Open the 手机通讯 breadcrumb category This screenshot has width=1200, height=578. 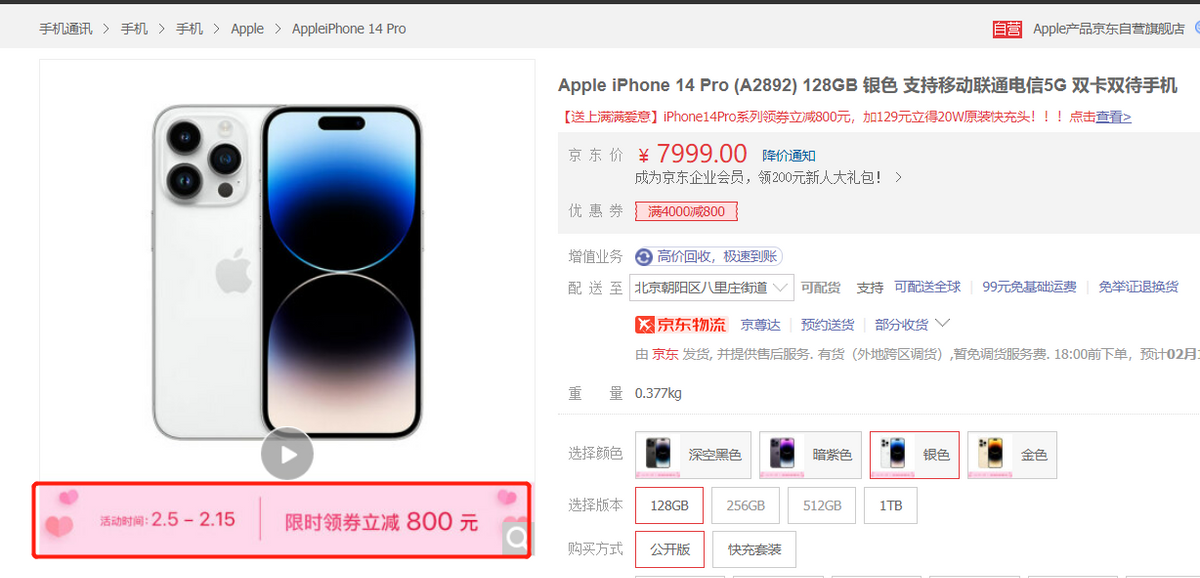(66, 29)
